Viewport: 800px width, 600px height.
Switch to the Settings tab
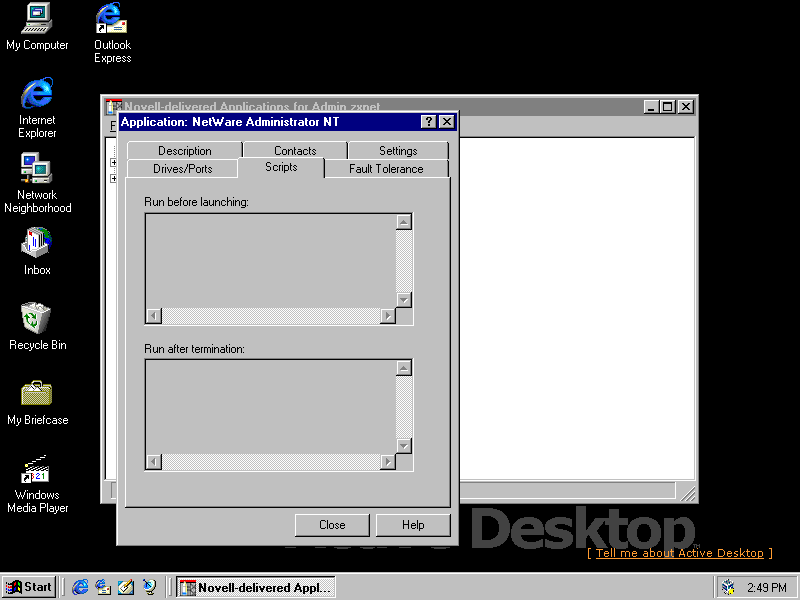click(398, 151)
